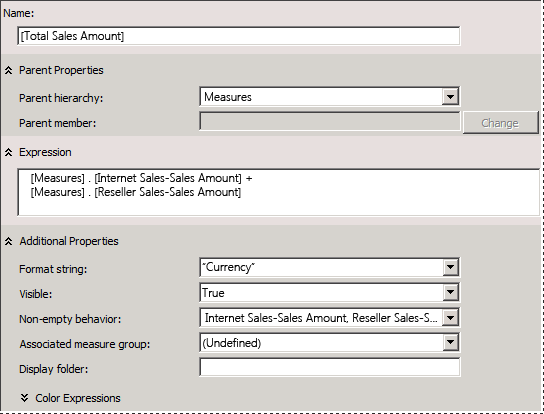Click the Display folder input field
Screen dimensions: 544x414
click(330, 367)
